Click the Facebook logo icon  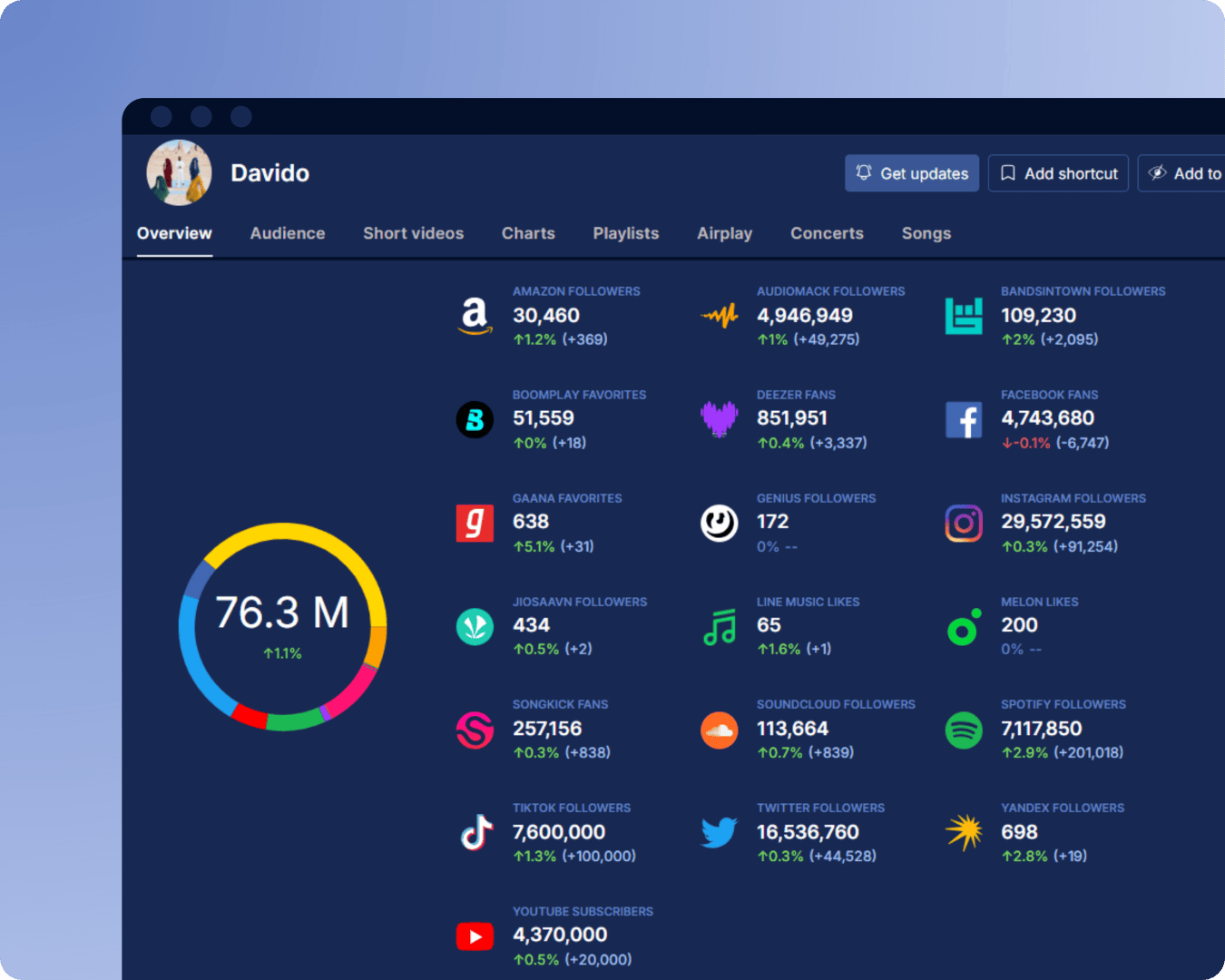pos(964,419)
